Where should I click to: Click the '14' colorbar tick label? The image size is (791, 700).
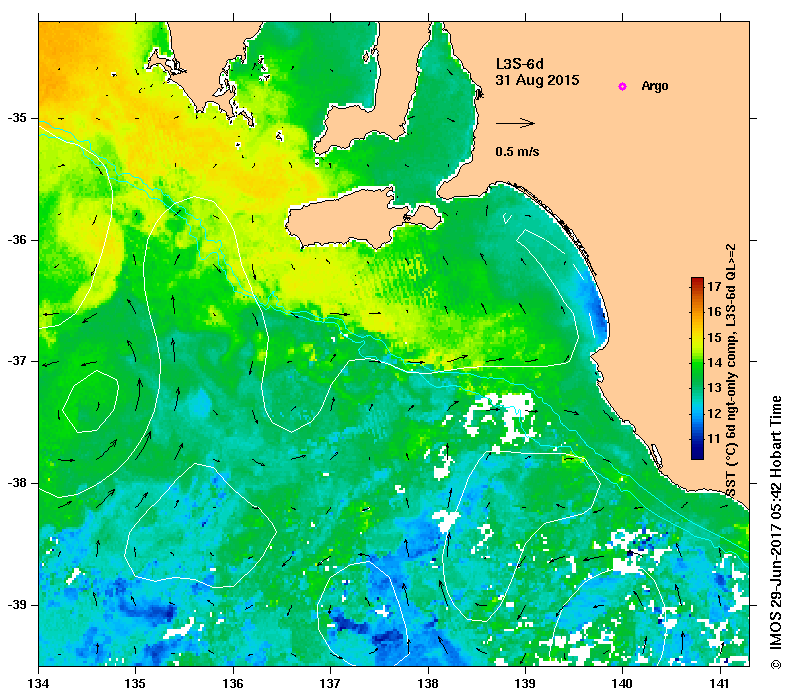coord(714,363)
